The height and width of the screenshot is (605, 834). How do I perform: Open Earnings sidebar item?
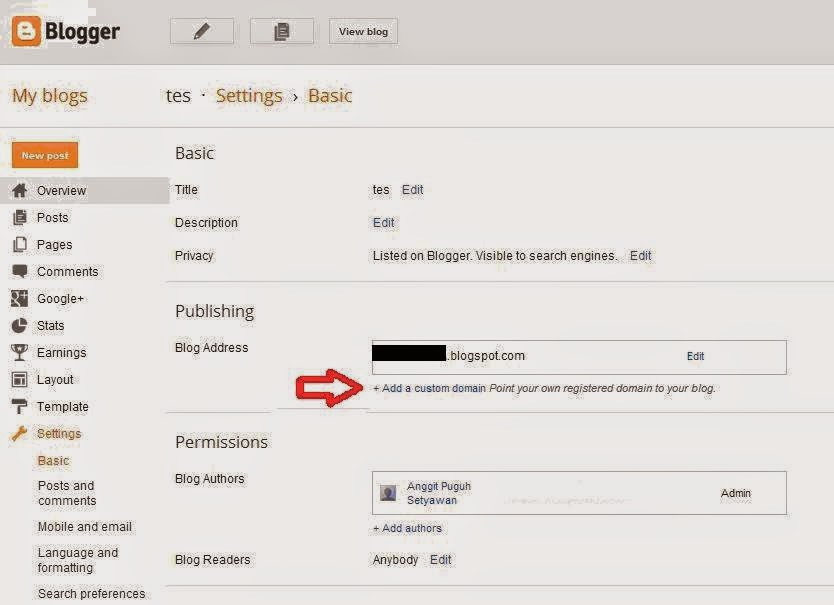[61, 352]
